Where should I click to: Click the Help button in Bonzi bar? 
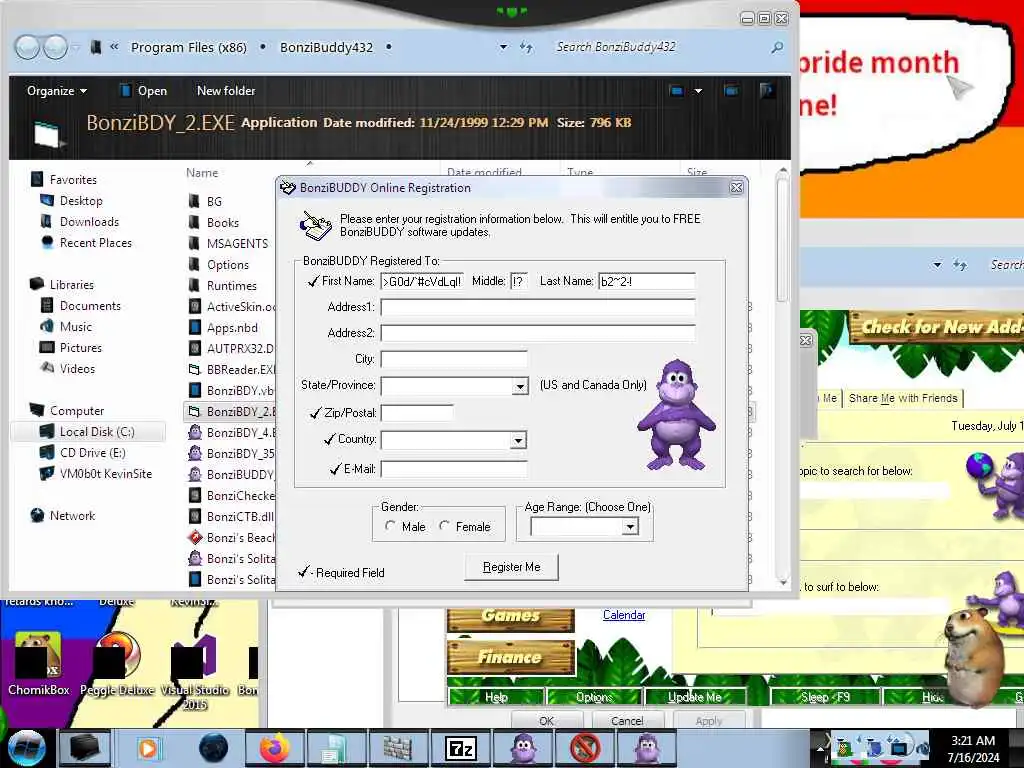pyautogui.click(x=496, y=697)
